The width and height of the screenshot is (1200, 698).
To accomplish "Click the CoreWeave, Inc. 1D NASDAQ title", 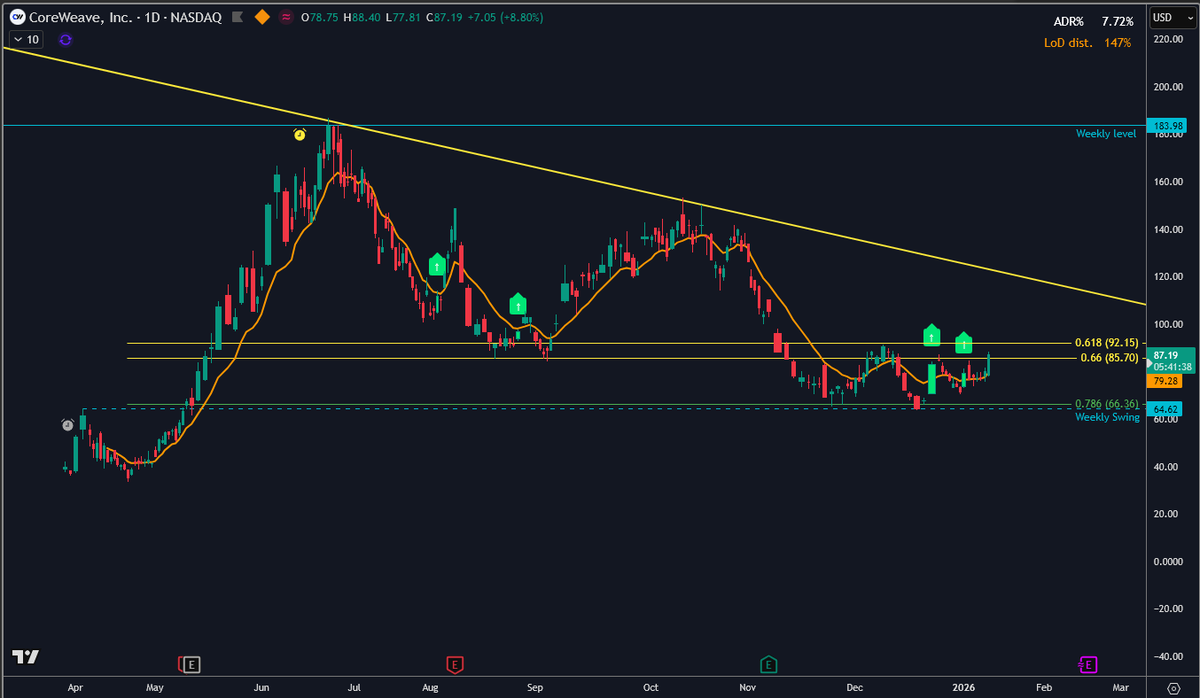I will (x=126, y=18).
